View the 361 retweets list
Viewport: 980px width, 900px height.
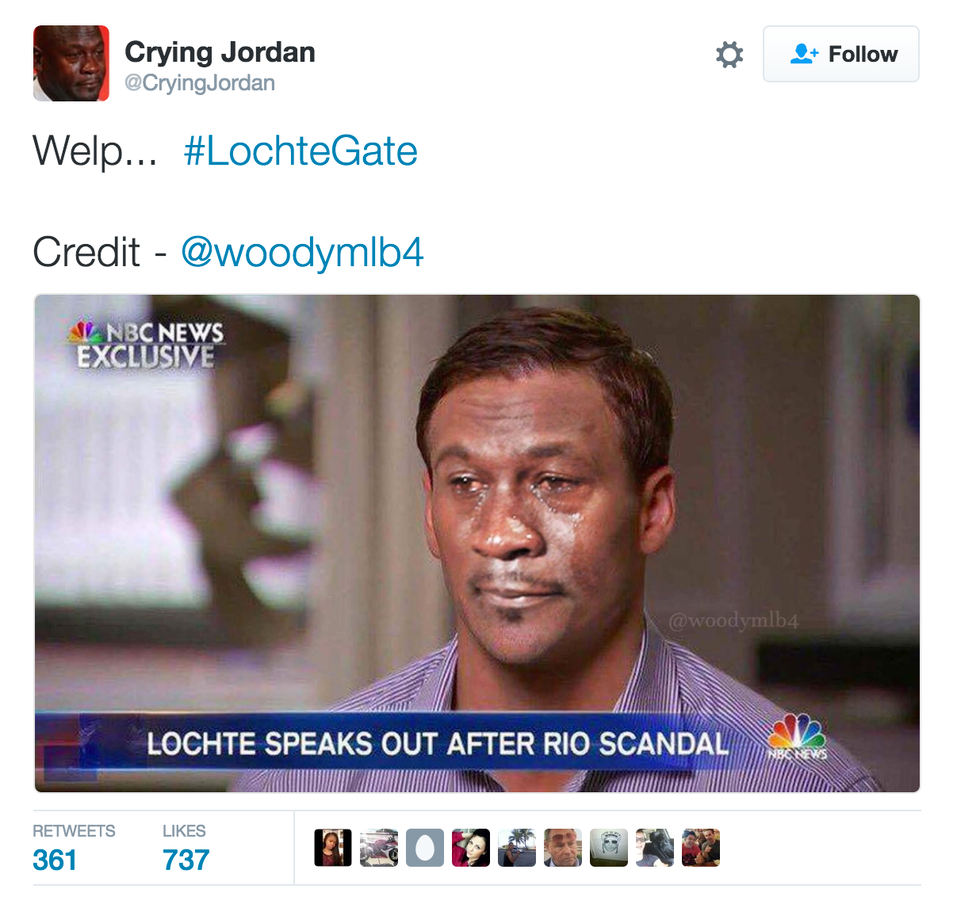click(74, 848)
